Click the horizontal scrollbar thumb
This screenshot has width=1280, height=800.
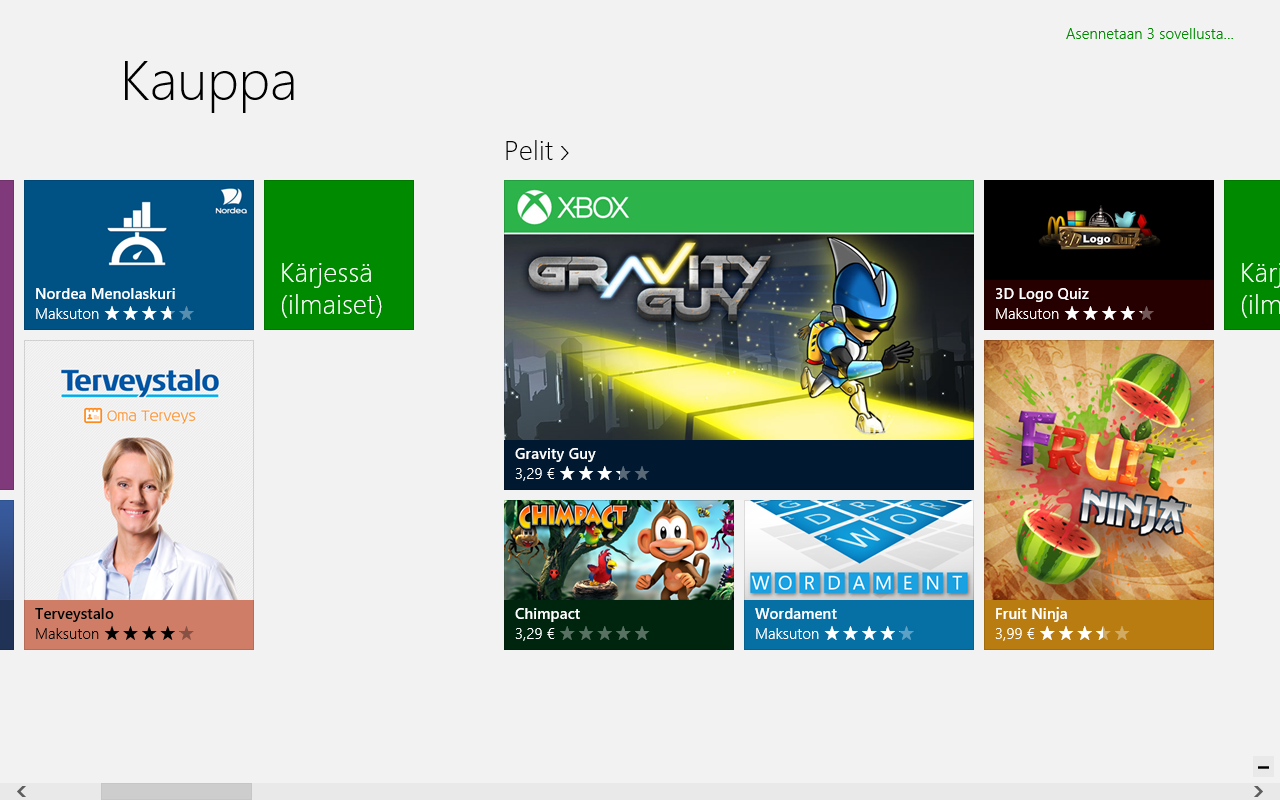pyautogui.click(x=176, y=791)
